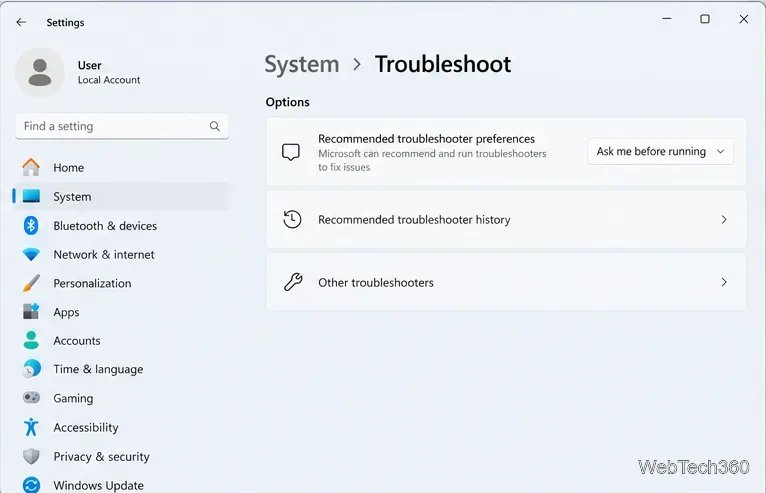766x493 pixels.
Task: Click the Bluetooth icon in sidebar
Action: [31, 225]
